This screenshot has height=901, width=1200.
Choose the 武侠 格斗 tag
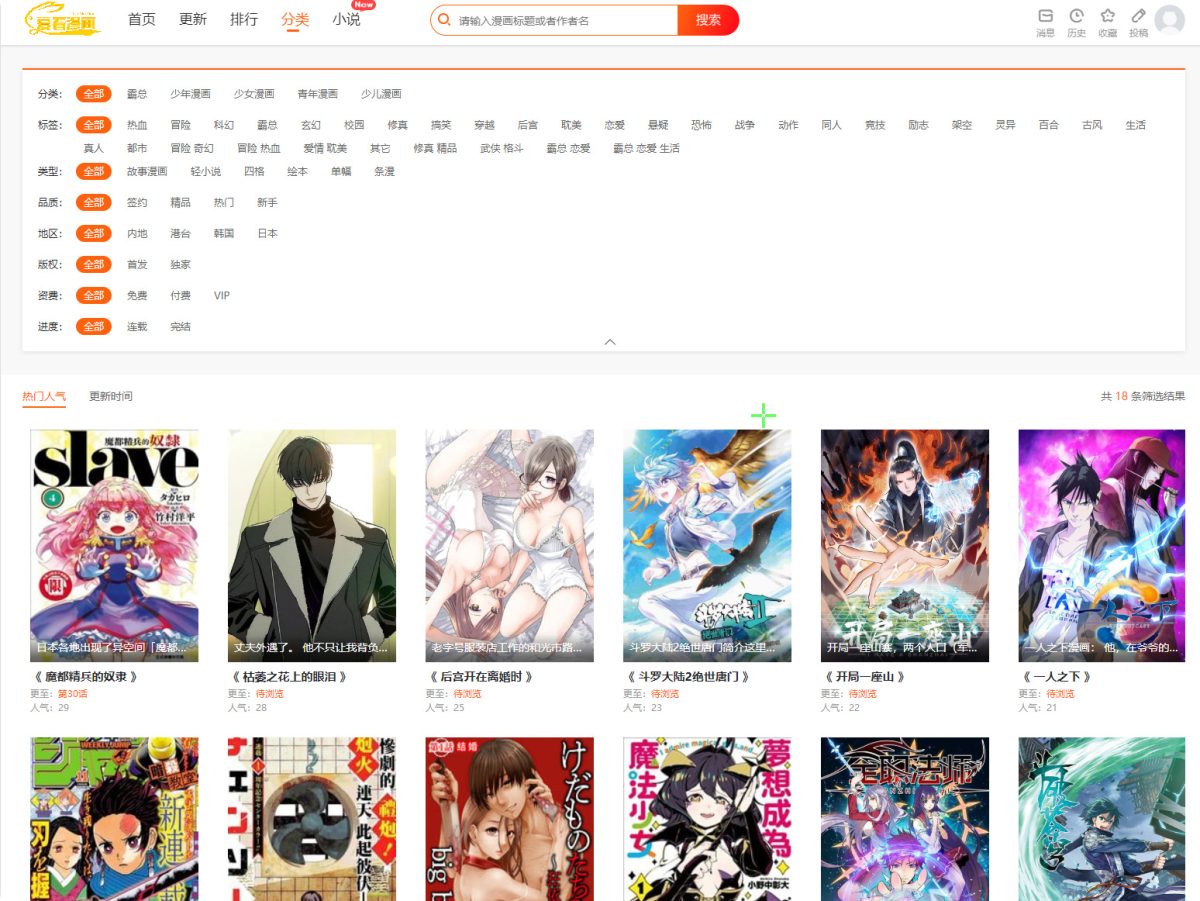(x=502, y=148)
